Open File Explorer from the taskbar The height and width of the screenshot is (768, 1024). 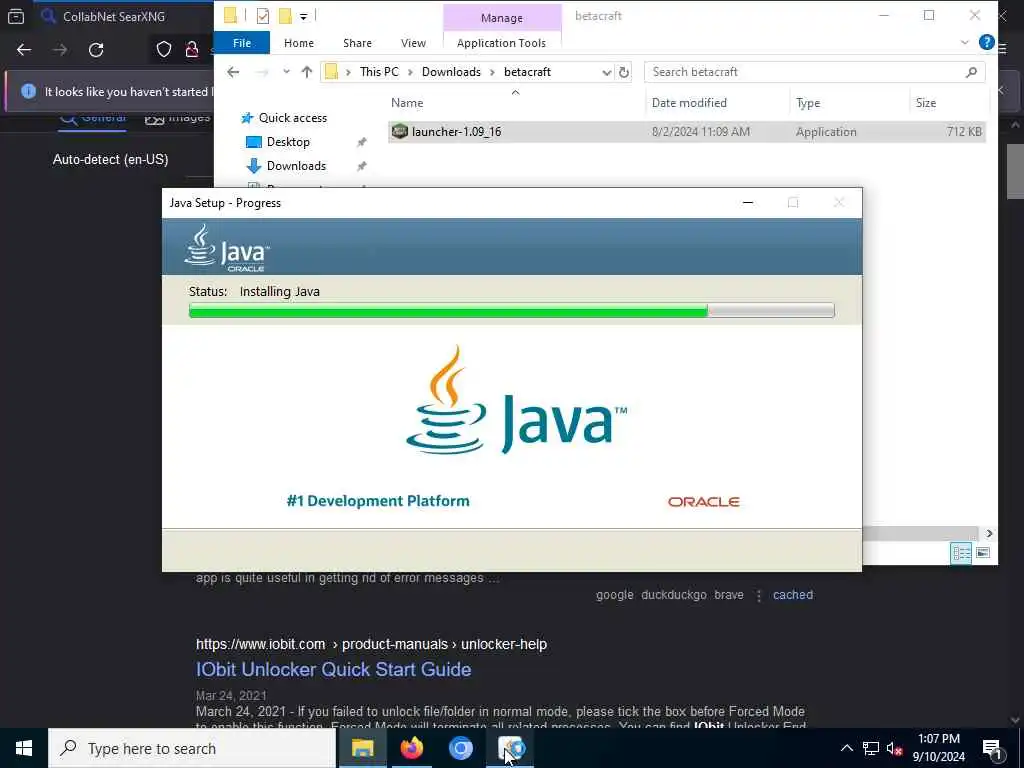(x=362, y=748)
